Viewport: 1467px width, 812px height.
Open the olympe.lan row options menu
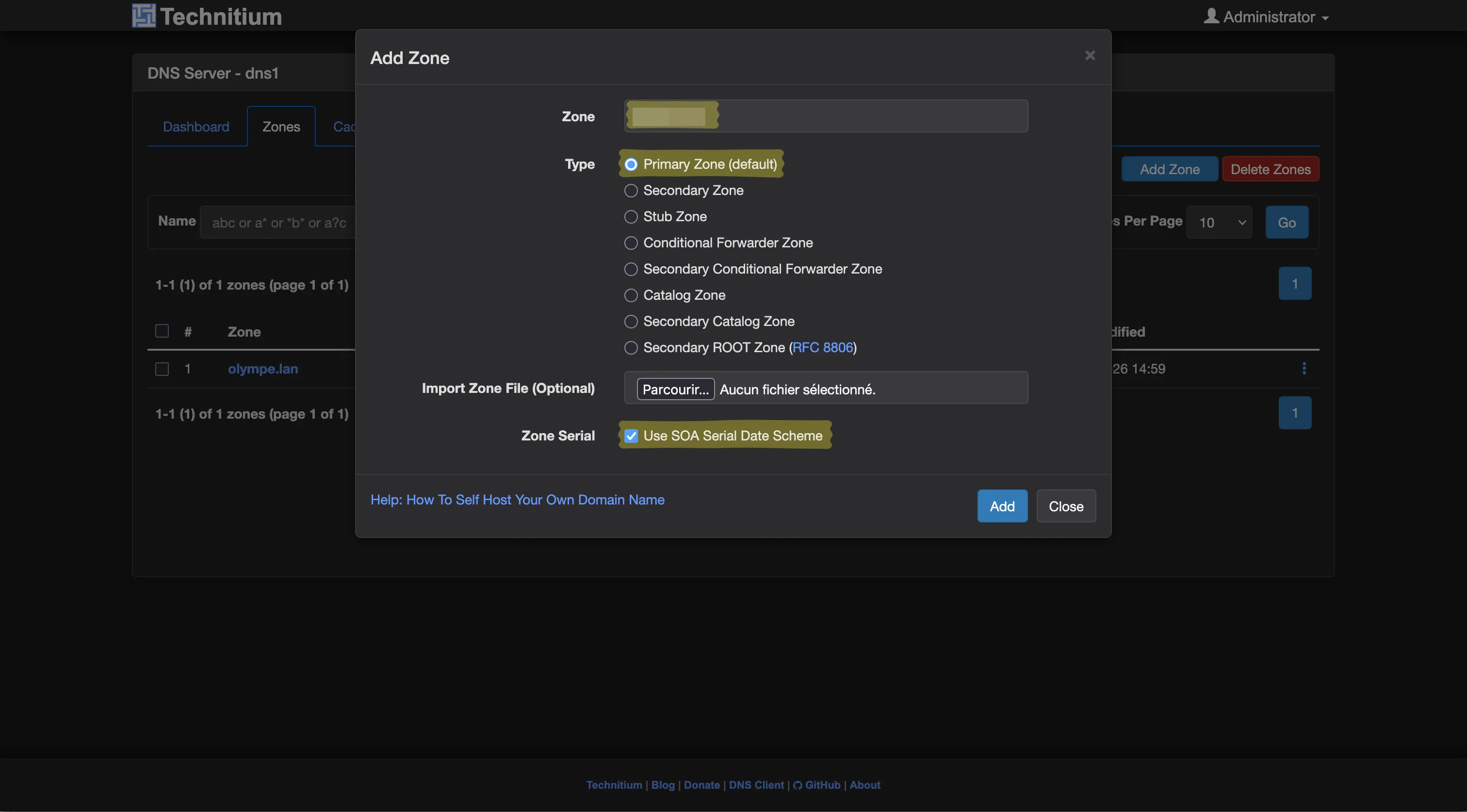point(1304,369)
